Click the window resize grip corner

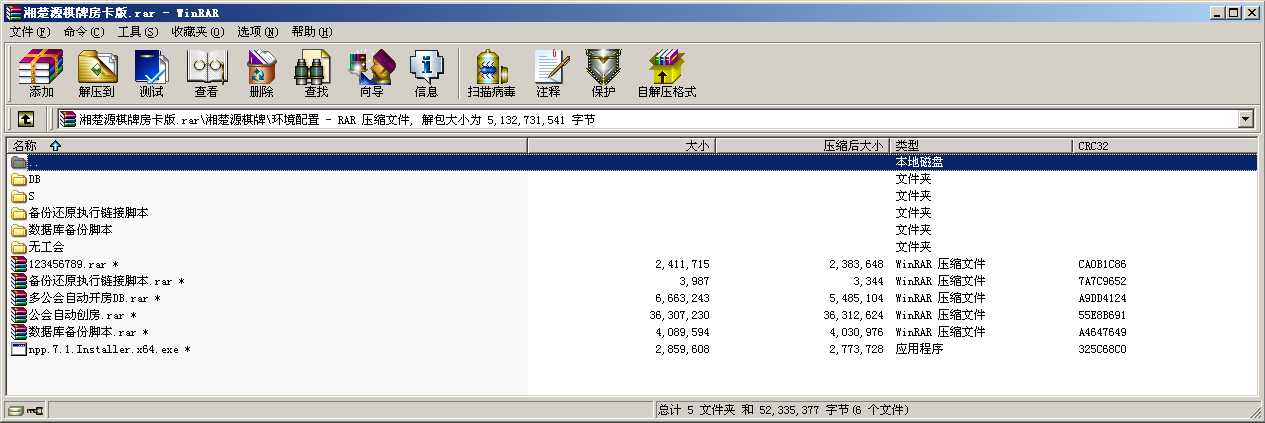(1255, 413)
